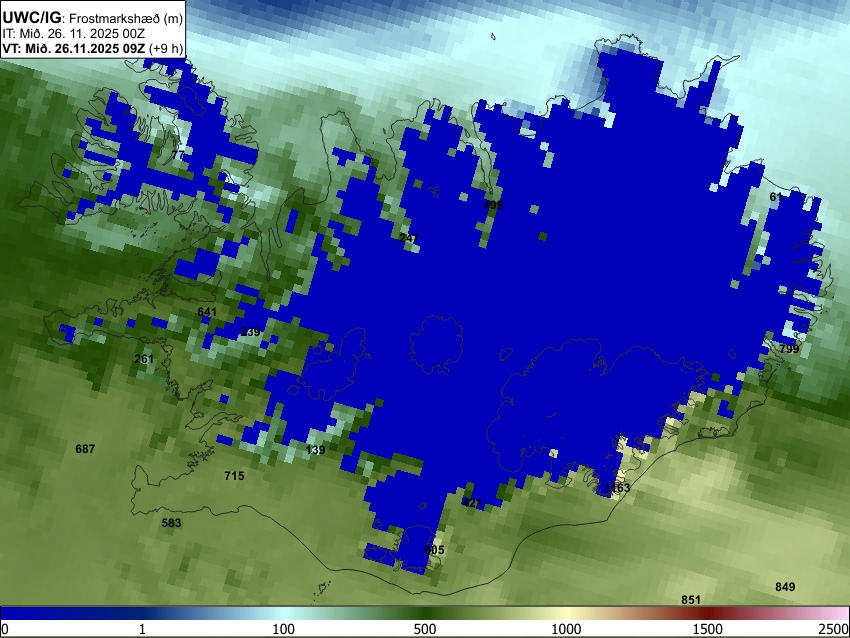The width and height of the screenshot is (850, 638).
Task: Click map value label 247
Action: point(409,238)
